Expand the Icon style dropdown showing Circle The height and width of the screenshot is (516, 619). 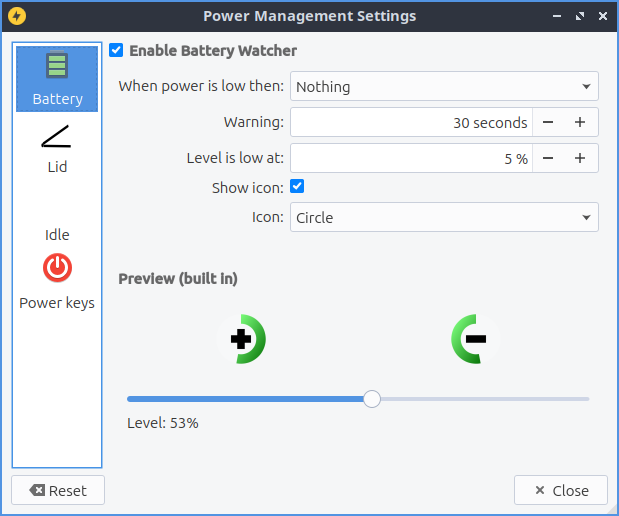click(x=444, y=218)
